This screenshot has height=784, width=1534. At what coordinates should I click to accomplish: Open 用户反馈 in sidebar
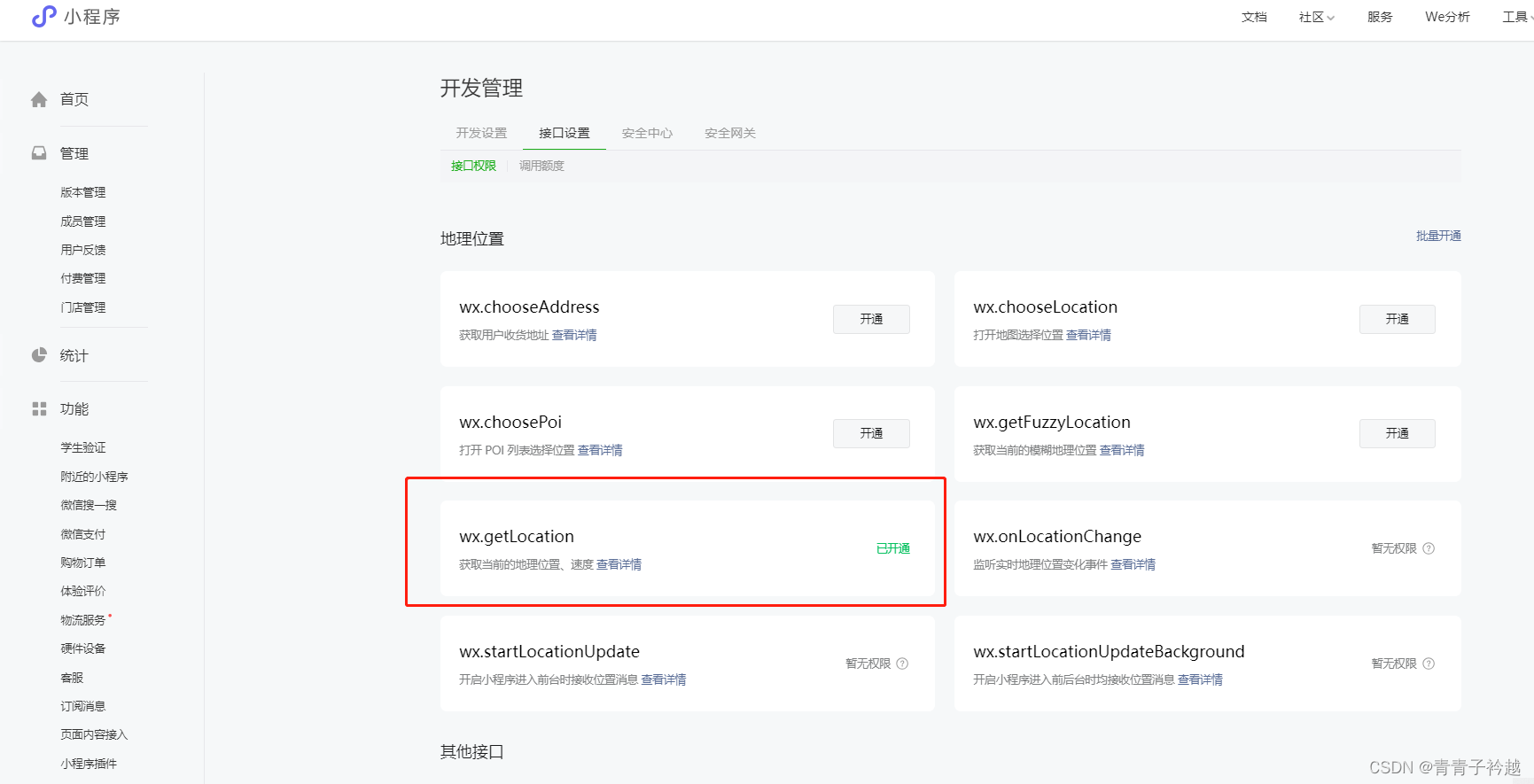tap(83, 250)
